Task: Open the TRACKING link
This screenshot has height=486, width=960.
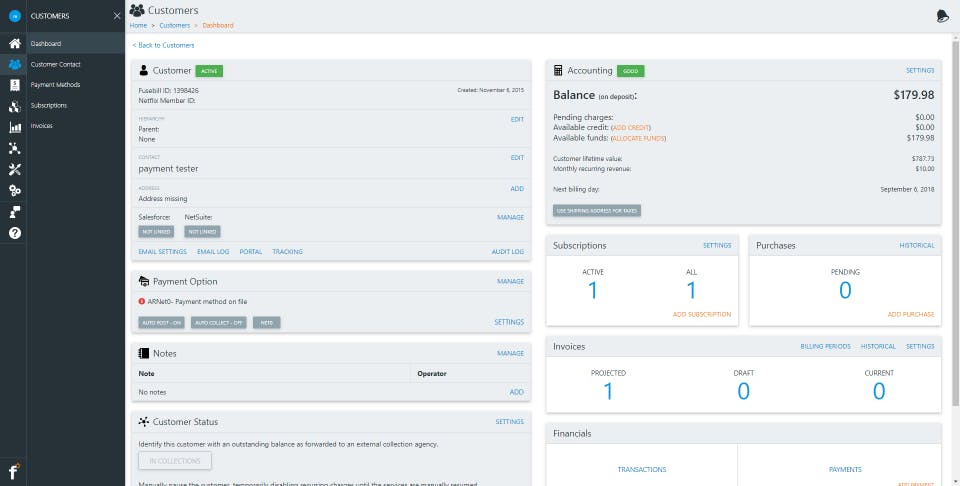Action: point(288,252)
